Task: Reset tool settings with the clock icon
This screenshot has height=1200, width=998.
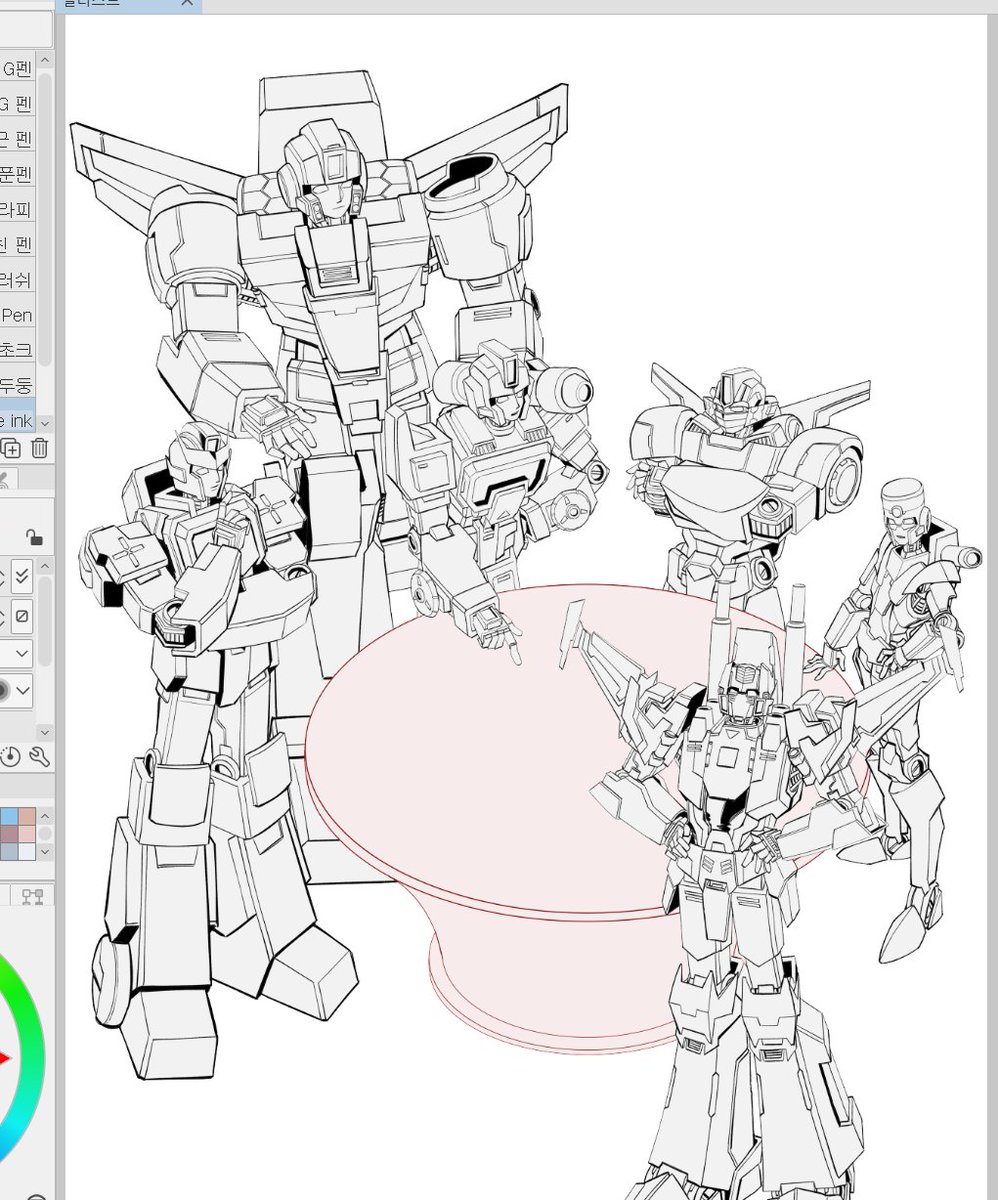Action: [x=10, y=756]
